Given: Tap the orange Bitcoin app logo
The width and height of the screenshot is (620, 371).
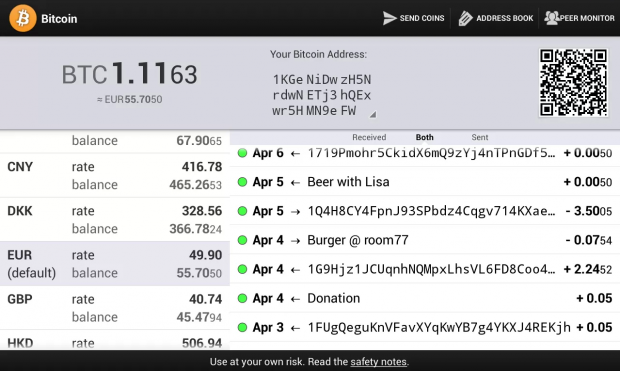Looking at the screenshot, I should click(x=23, y=18).
